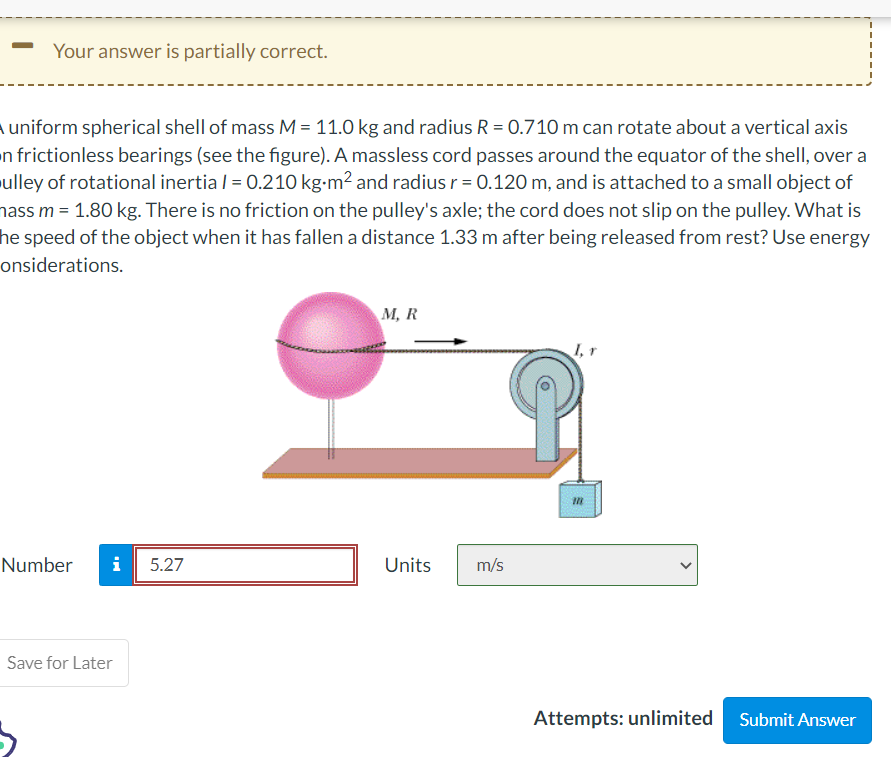Open the Units dropdown showing m/s
891x757 pixels.
[x=577, y=565]
